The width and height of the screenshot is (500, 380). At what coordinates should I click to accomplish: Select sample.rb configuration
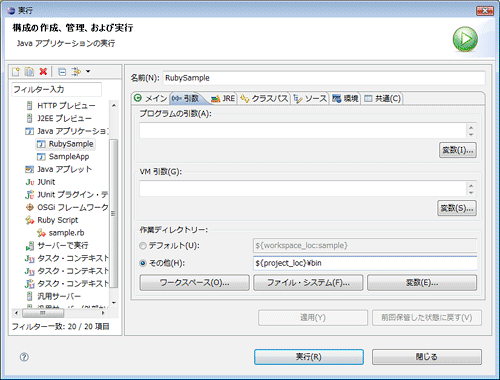point(66,233)
